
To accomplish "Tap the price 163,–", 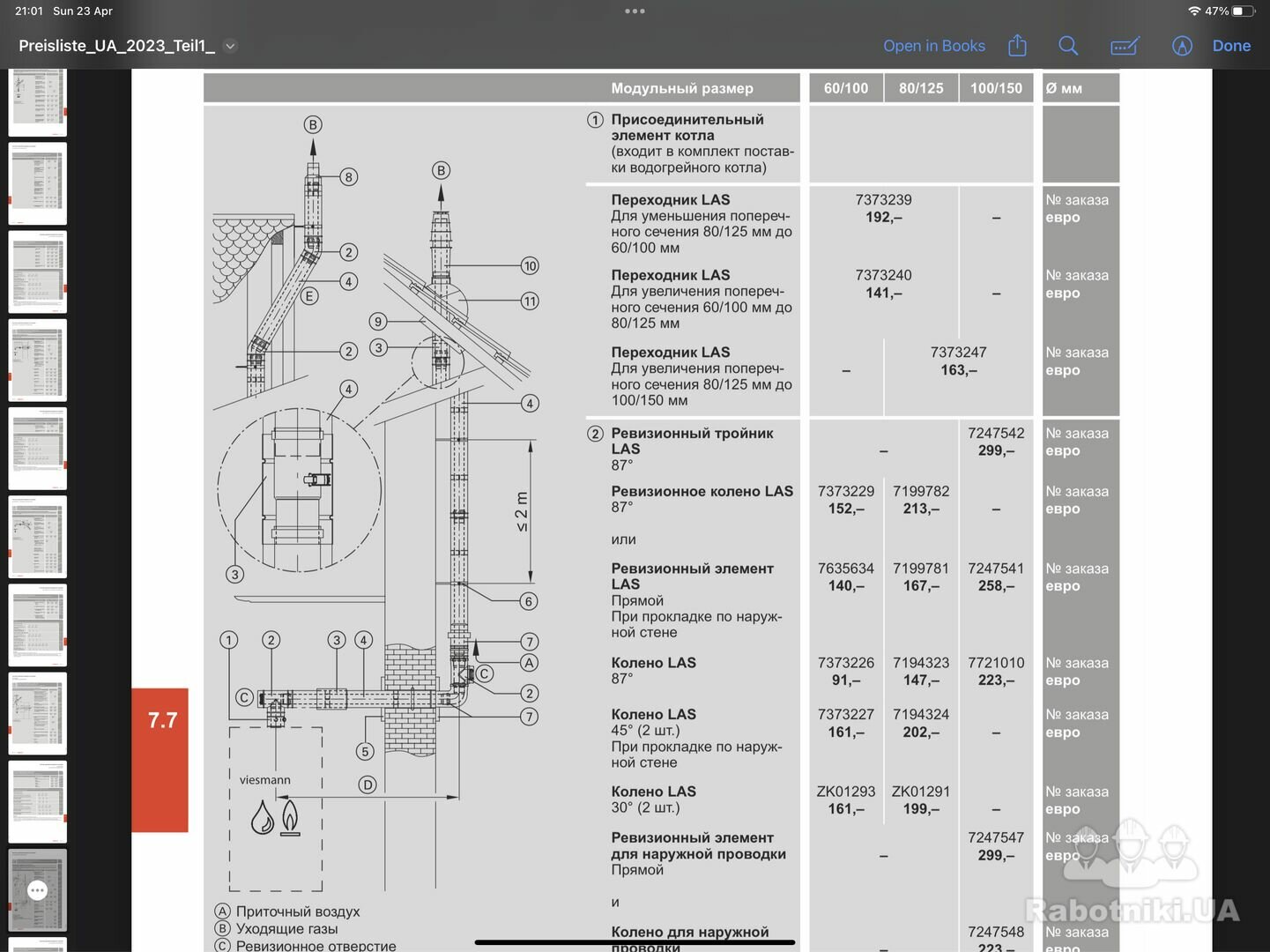I will point(958,369).
